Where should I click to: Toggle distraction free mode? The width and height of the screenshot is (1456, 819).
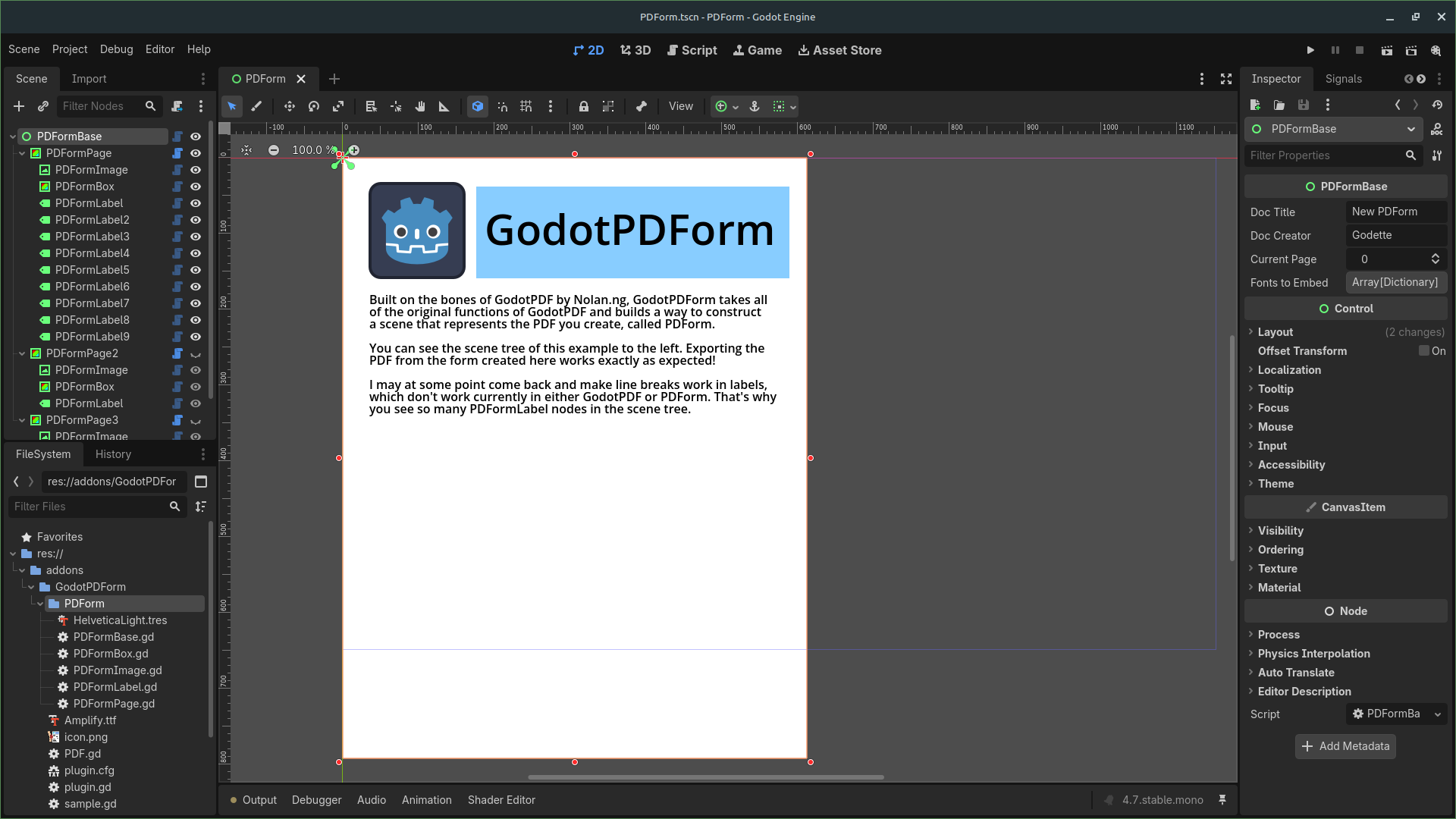coord(1226,79)
